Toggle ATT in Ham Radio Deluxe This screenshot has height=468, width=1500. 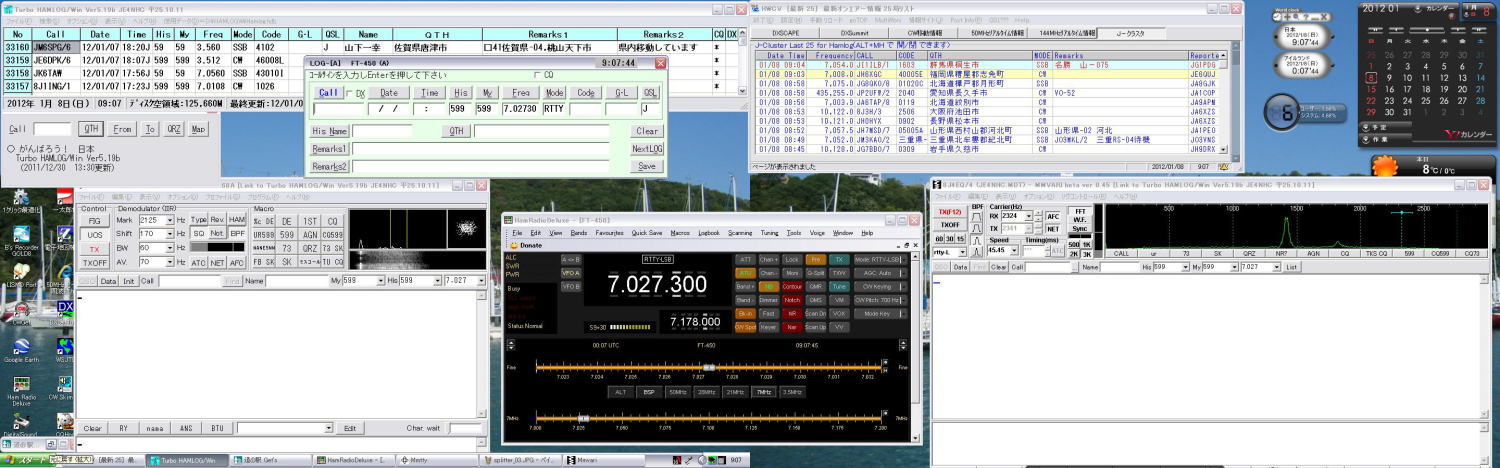coord(744,259)
